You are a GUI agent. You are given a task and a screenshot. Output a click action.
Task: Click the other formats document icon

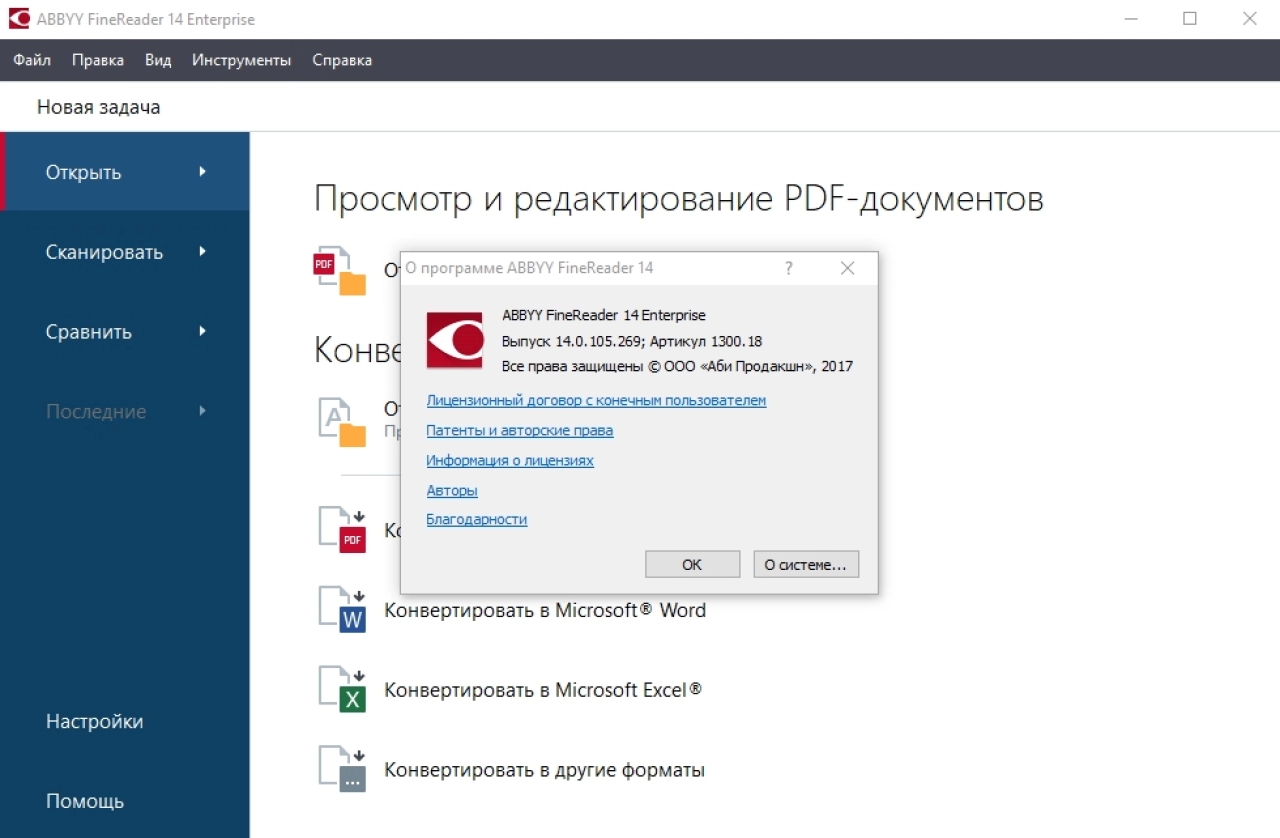341,769
